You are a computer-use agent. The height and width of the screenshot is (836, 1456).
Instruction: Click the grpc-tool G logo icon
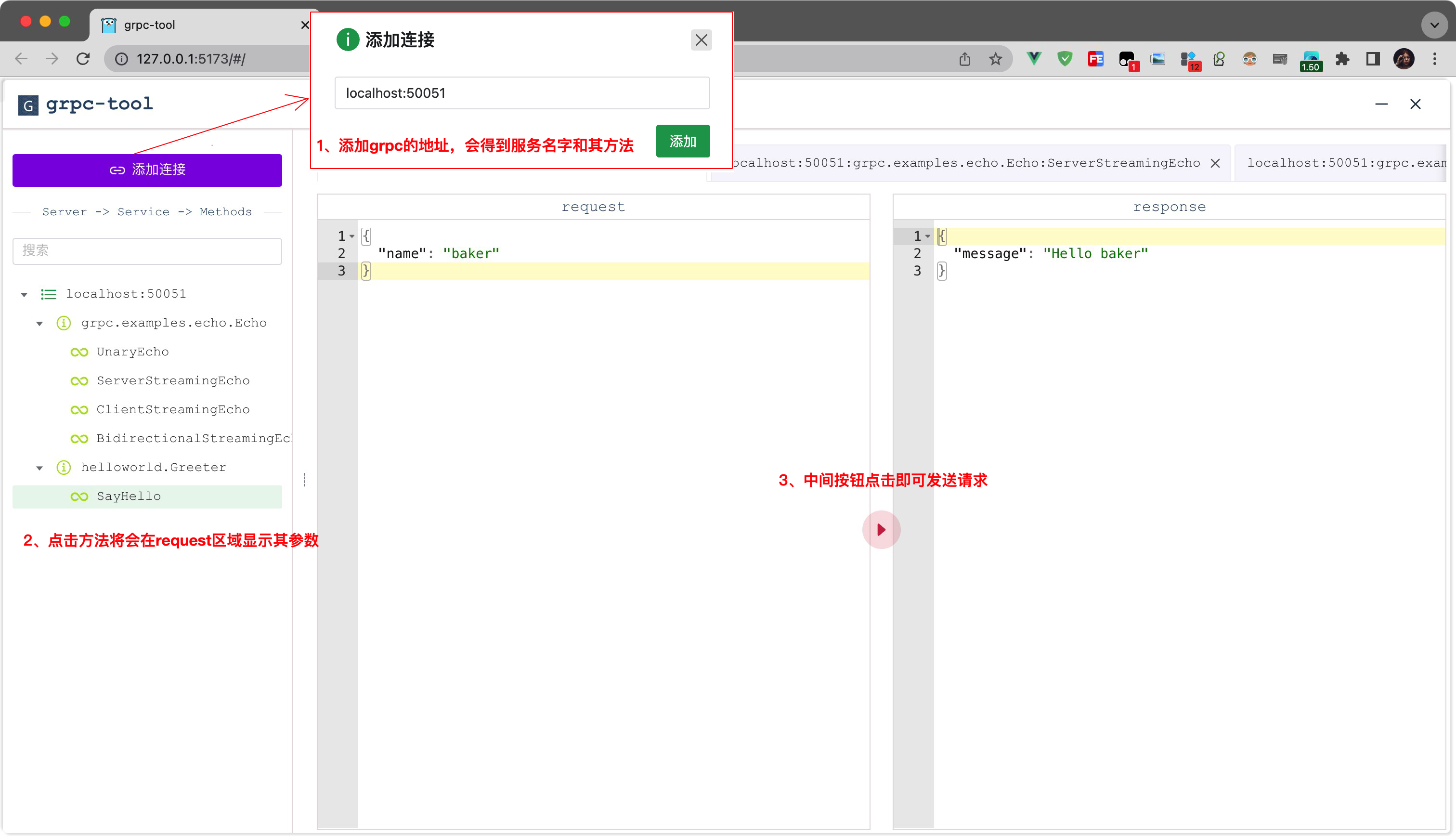(x=28, y=105)
